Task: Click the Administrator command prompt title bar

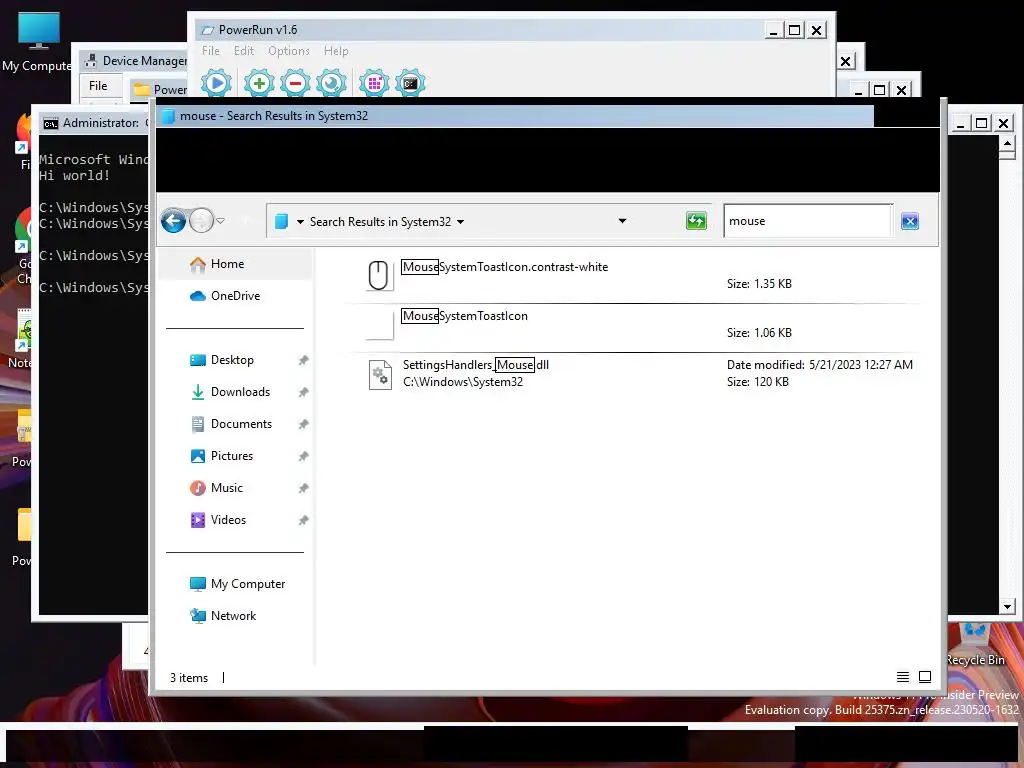Action: (94, 123)
